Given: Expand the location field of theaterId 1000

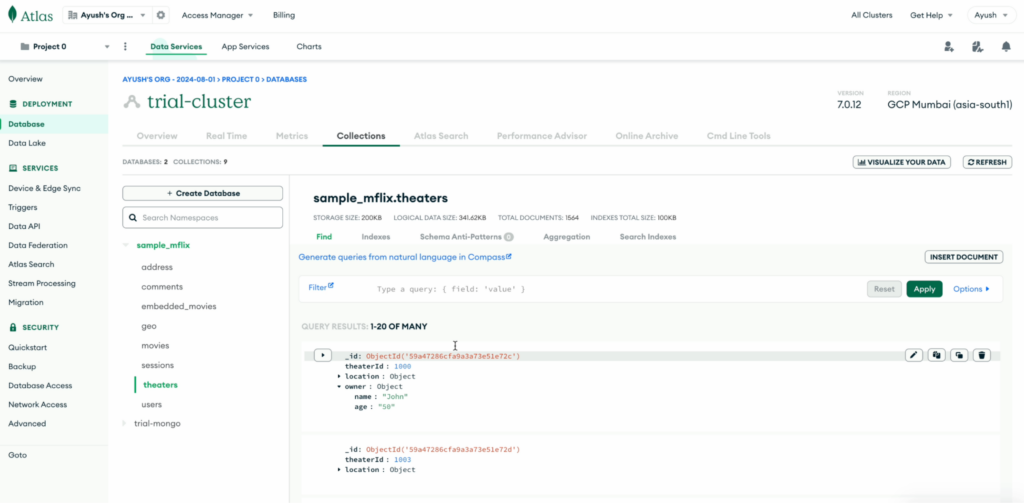Looking at the screenshot, I should coord(339,376).
